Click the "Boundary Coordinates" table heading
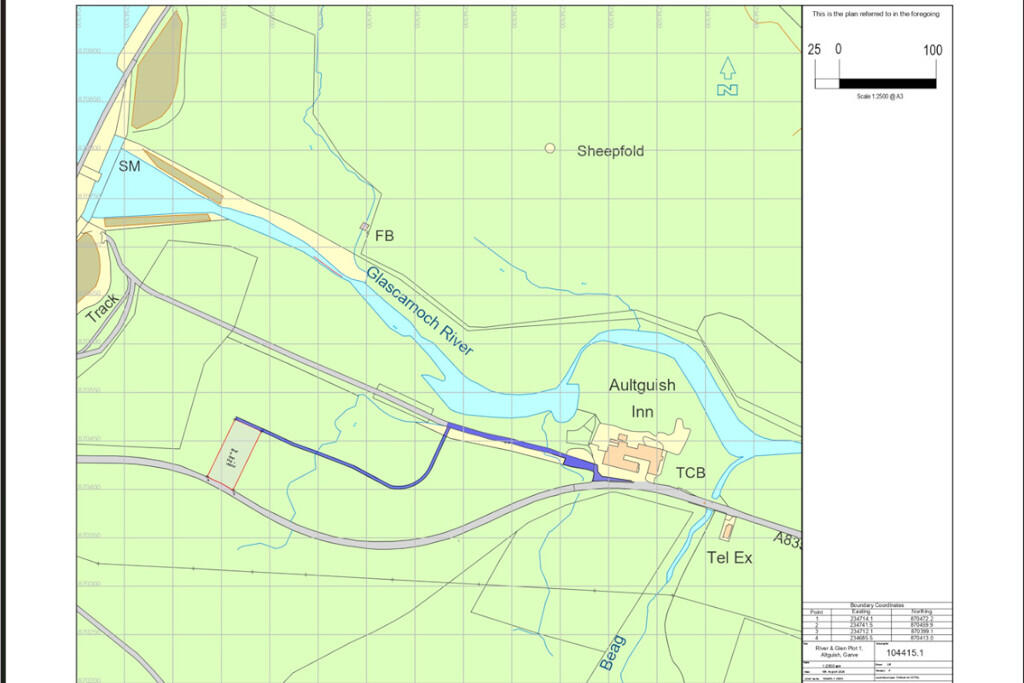 point(877,605)
